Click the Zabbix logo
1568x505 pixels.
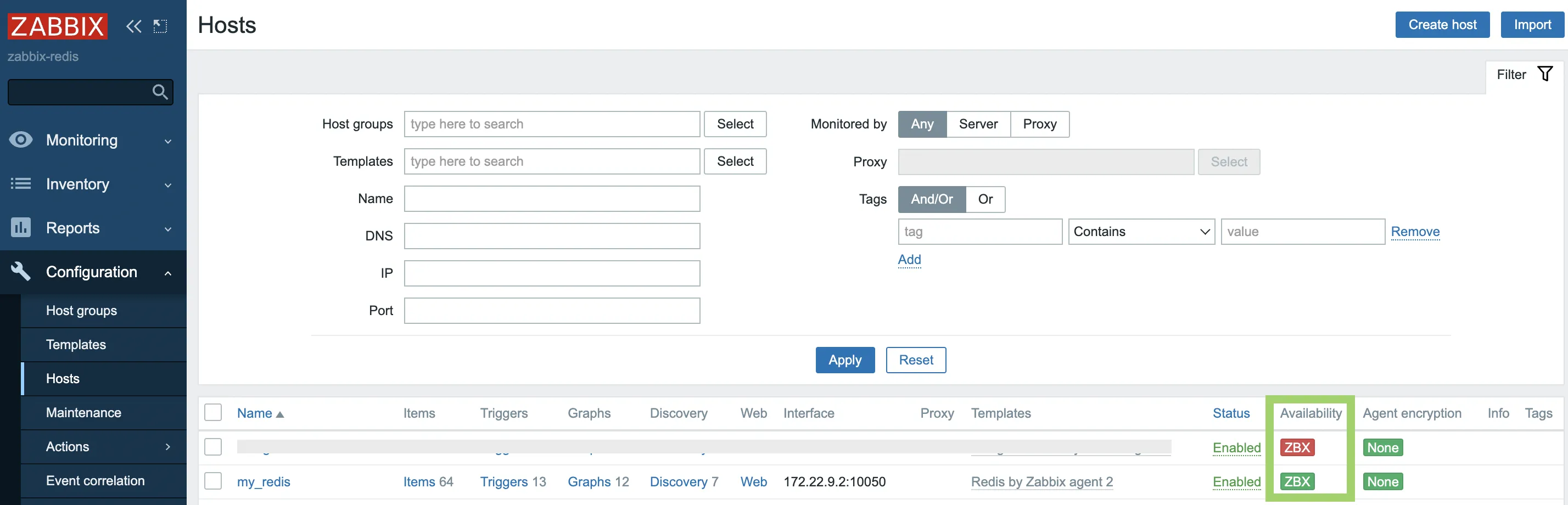(x=57, y=26)
